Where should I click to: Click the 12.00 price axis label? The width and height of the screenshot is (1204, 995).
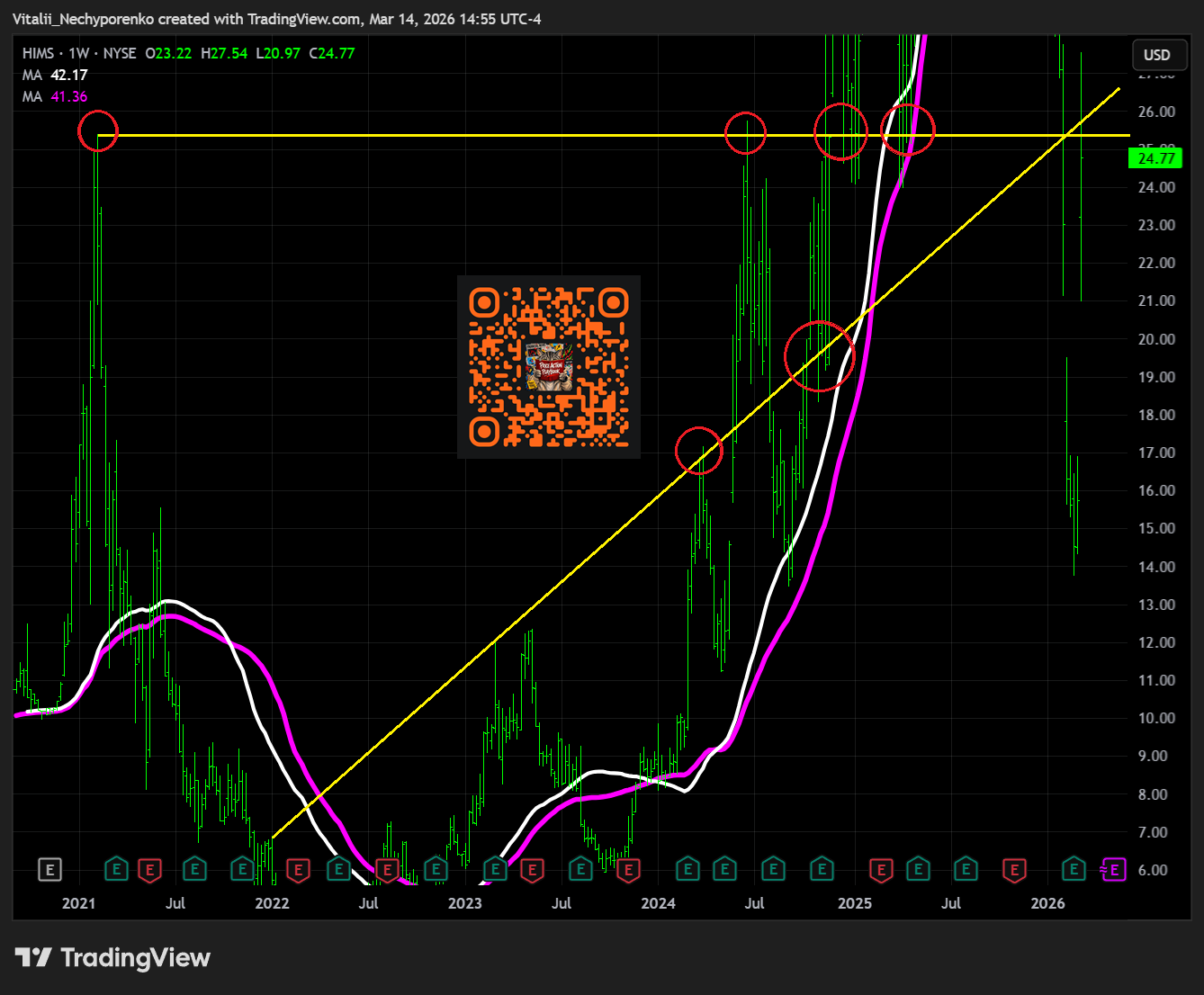(x=1156, y=642)
